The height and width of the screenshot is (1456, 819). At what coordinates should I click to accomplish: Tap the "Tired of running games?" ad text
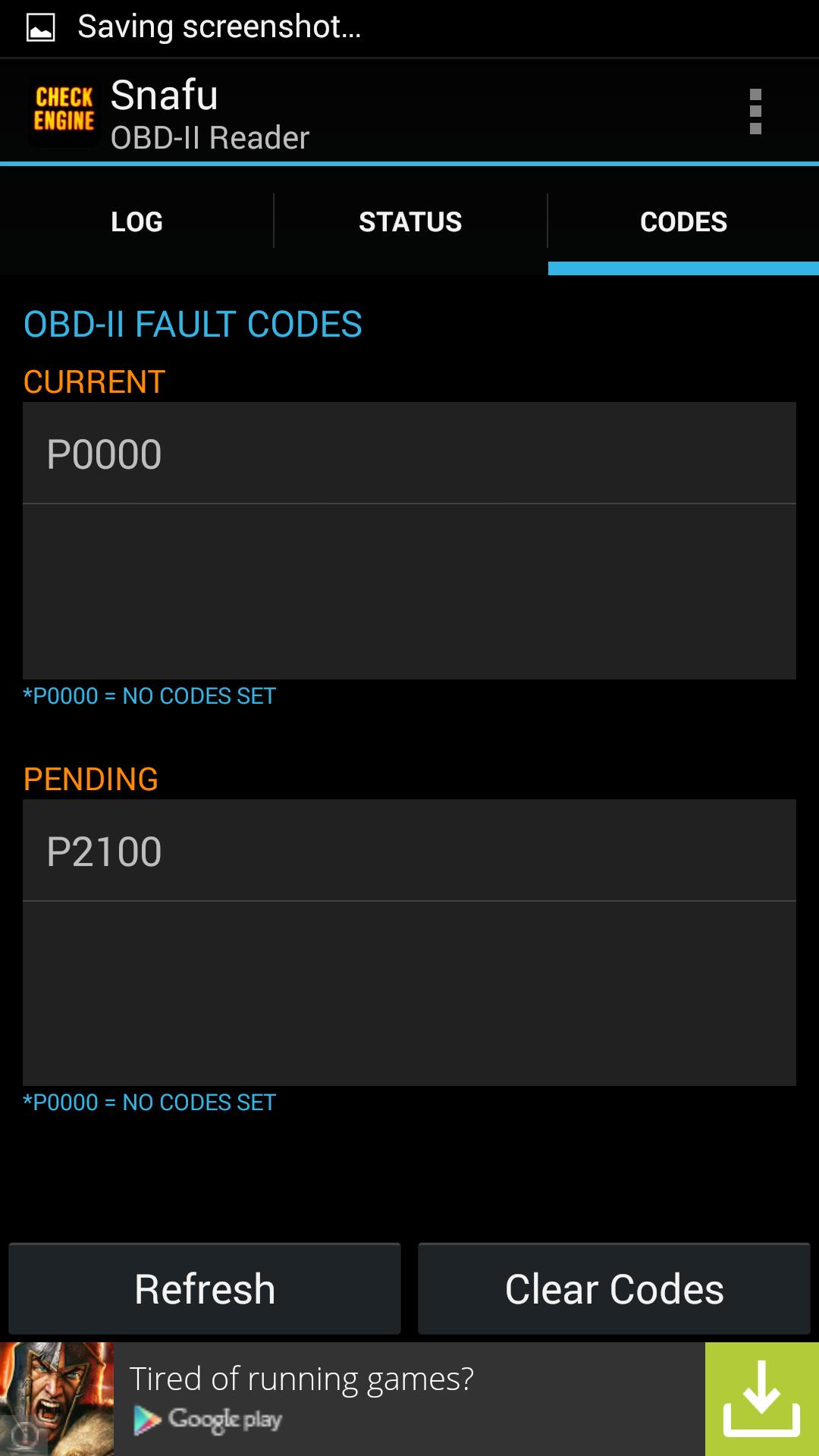302,1379
